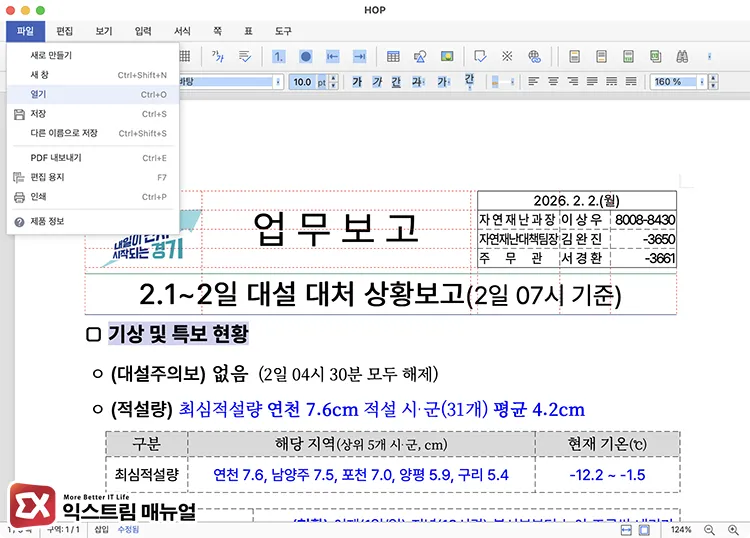Screen dimensions: 750x538
Task: Open the 도구 menu
Action: [x=283, y=31]
